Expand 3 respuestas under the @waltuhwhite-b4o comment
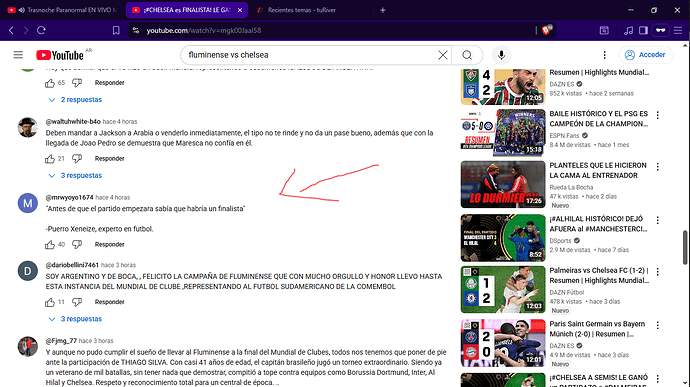 coord(75,175)
